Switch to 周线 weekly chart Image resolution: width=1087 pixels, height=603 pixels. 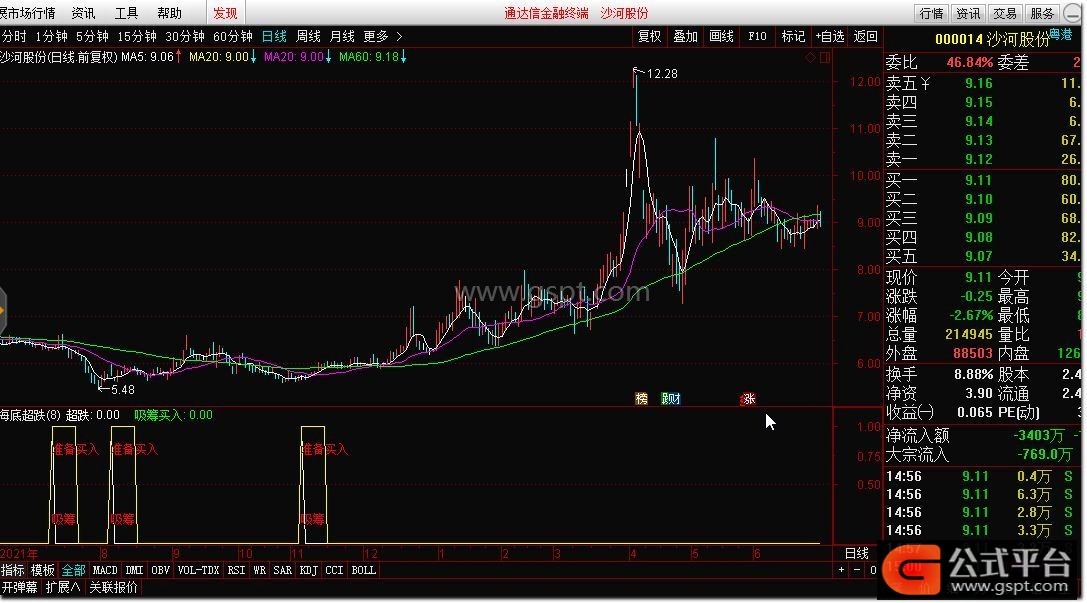click(308, 36)
